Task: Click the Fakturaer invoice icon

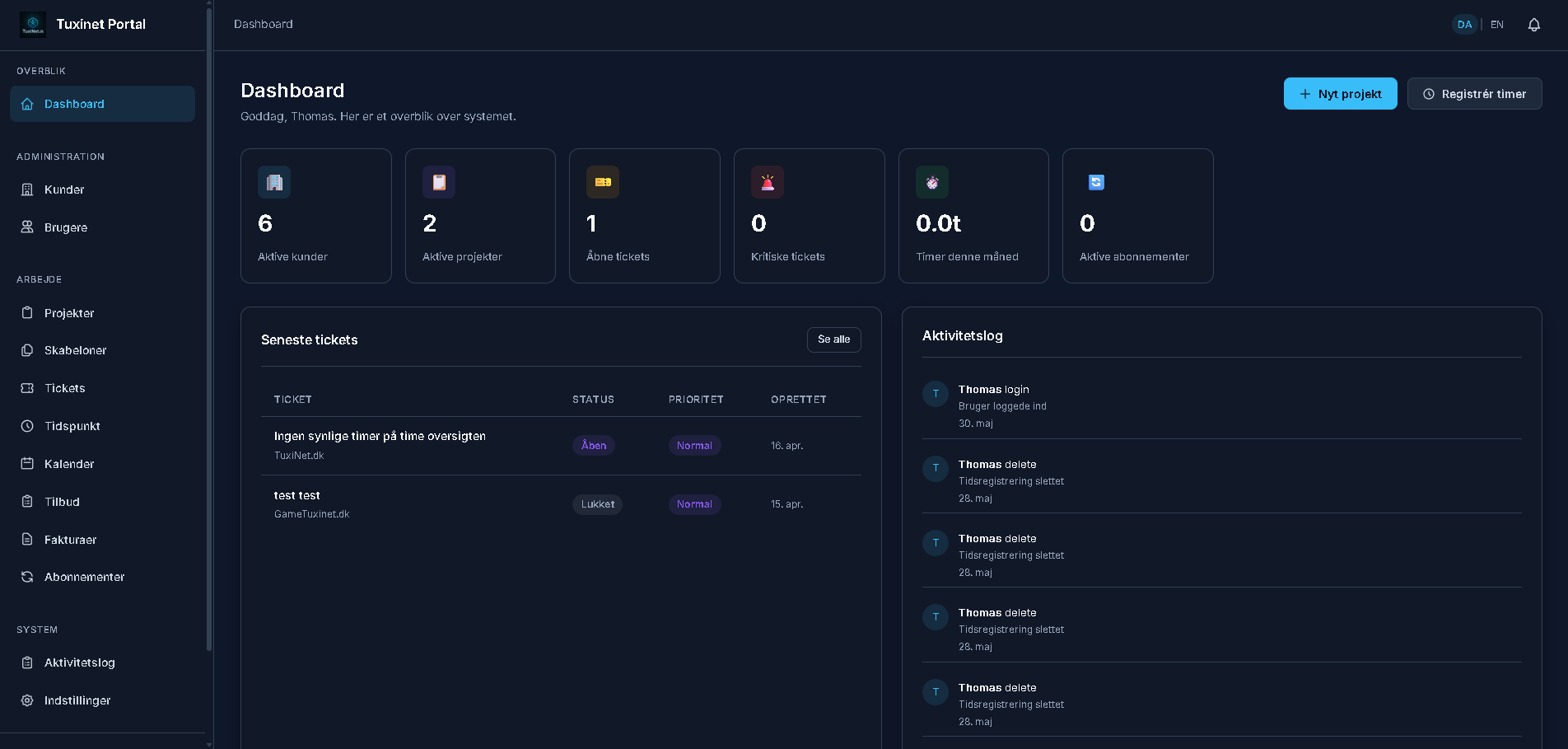Action: (x=27, y=540)
